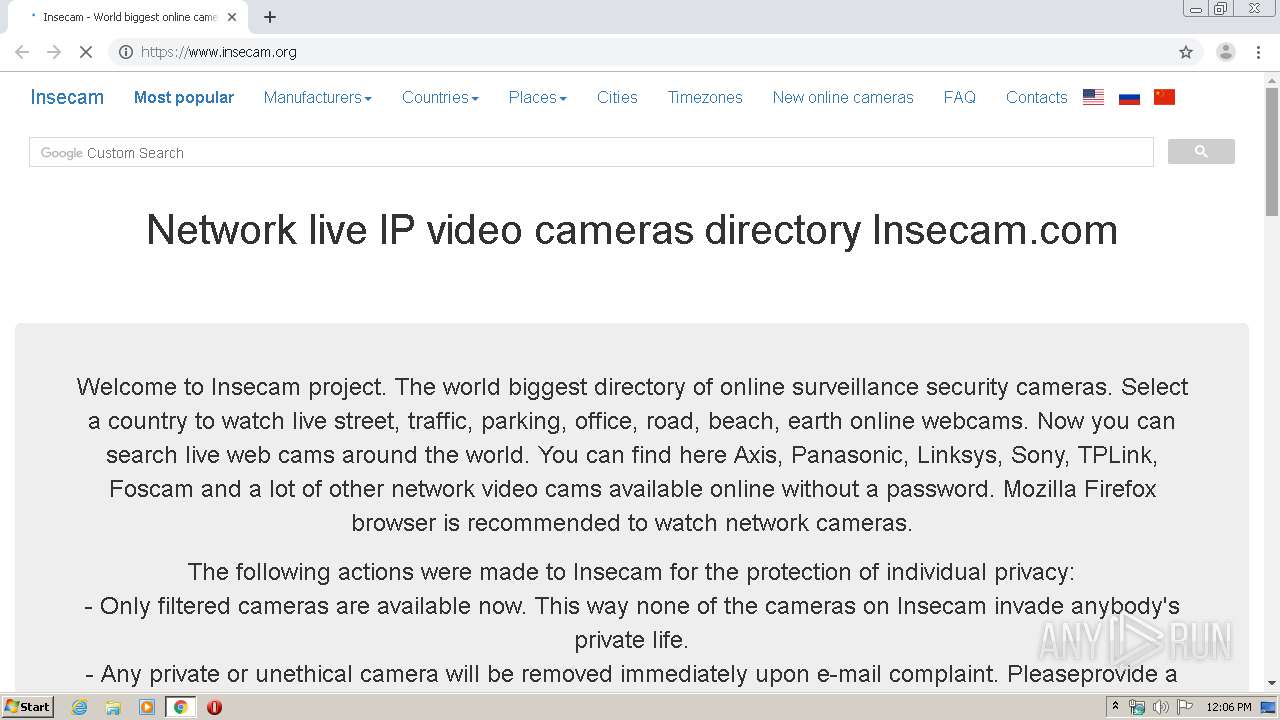Open the Action Center flag icon

coord(1185,707)
